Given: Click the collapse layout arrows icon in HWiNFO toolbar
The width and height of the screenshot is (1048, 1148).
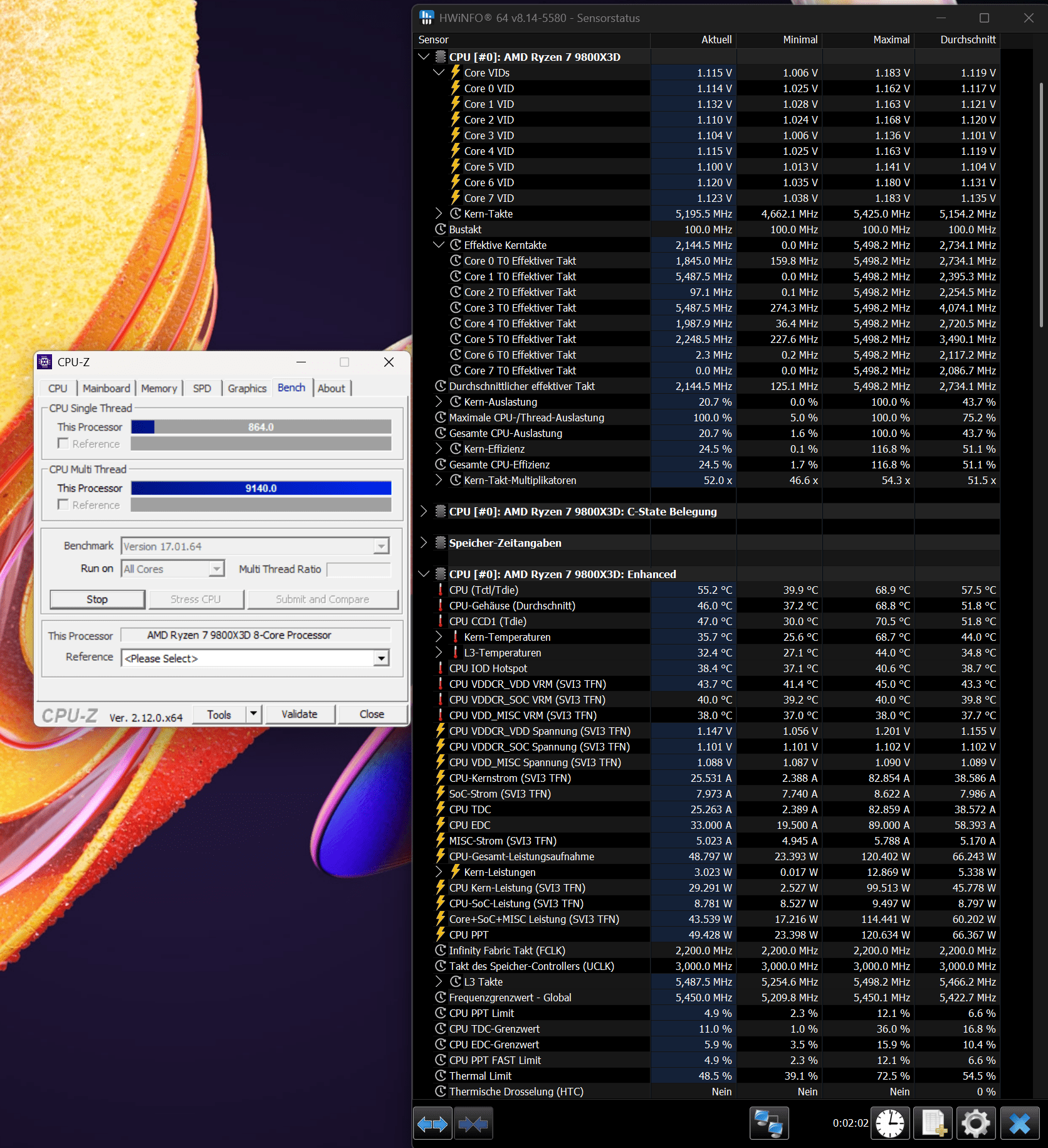Looking at the screenshot, I should click(x=474, y=1124).
